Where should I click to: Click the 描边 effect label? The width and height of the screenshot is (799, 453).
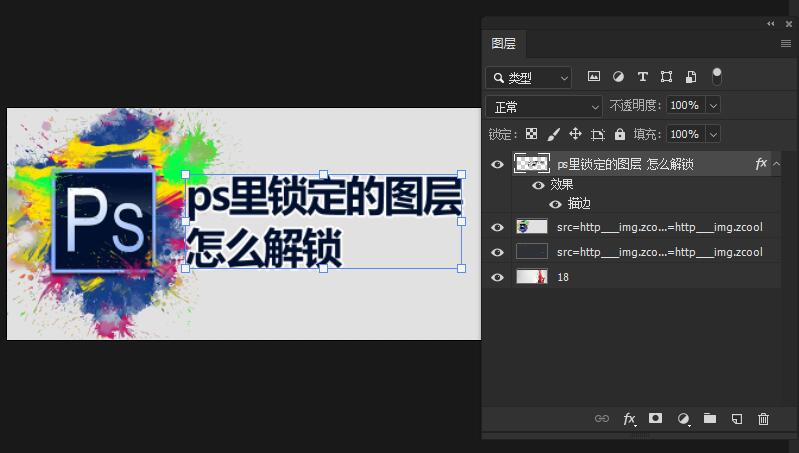click(x=579, y=204)
